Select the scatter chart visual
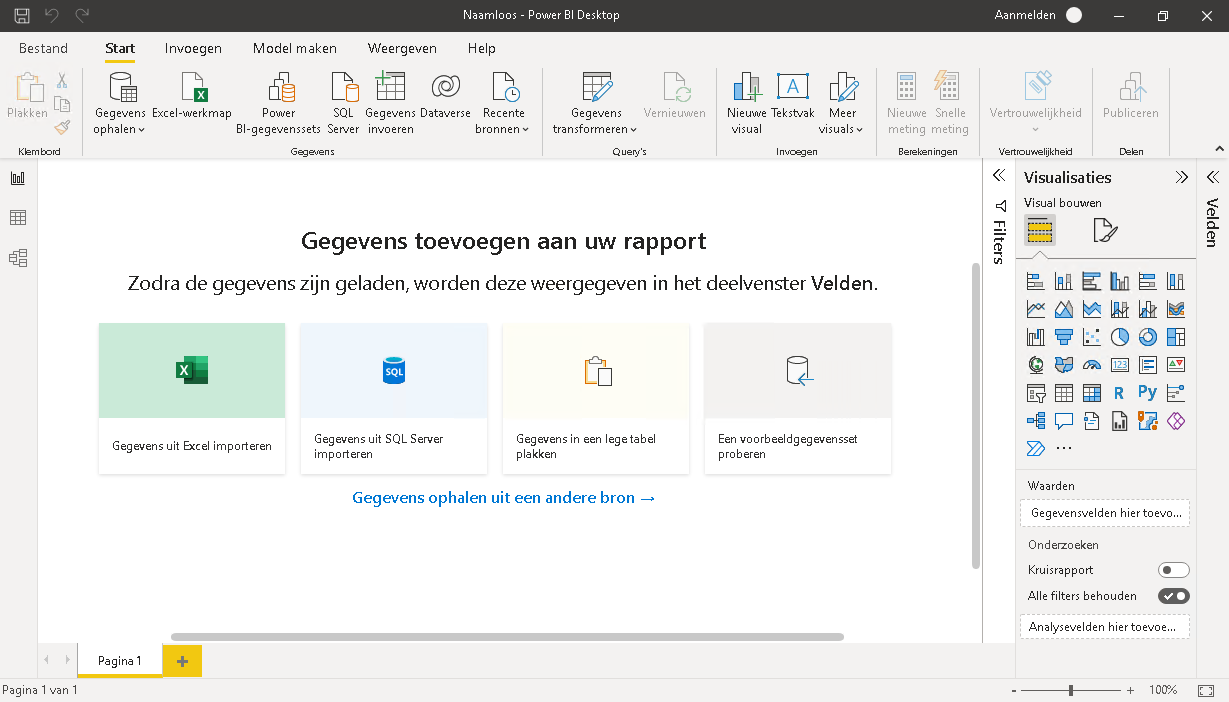This screenshot has height=702, width=1229. [1091, 336]
